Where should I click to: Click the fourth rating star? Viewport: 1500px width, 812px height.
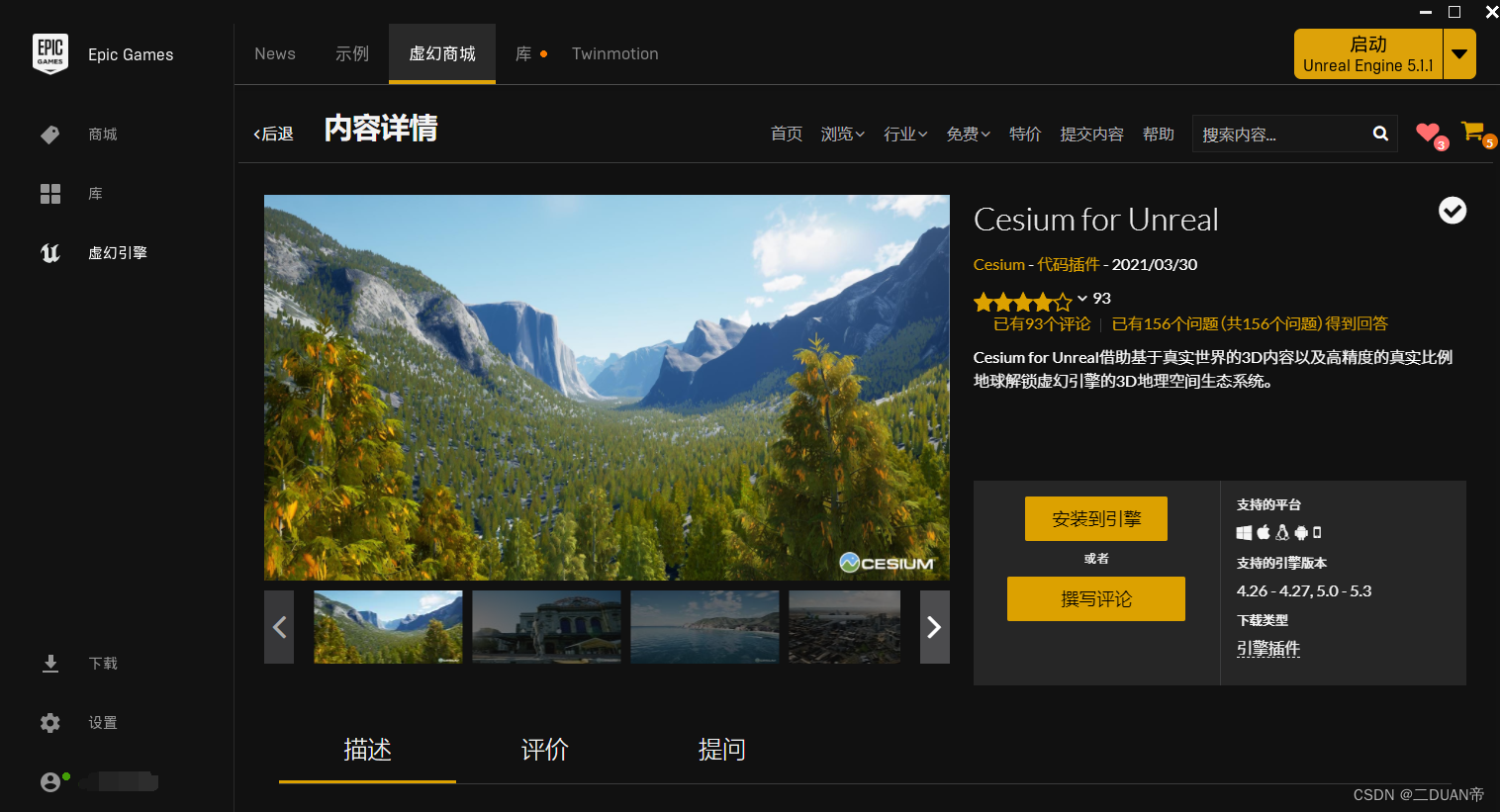click(1045, 300)
